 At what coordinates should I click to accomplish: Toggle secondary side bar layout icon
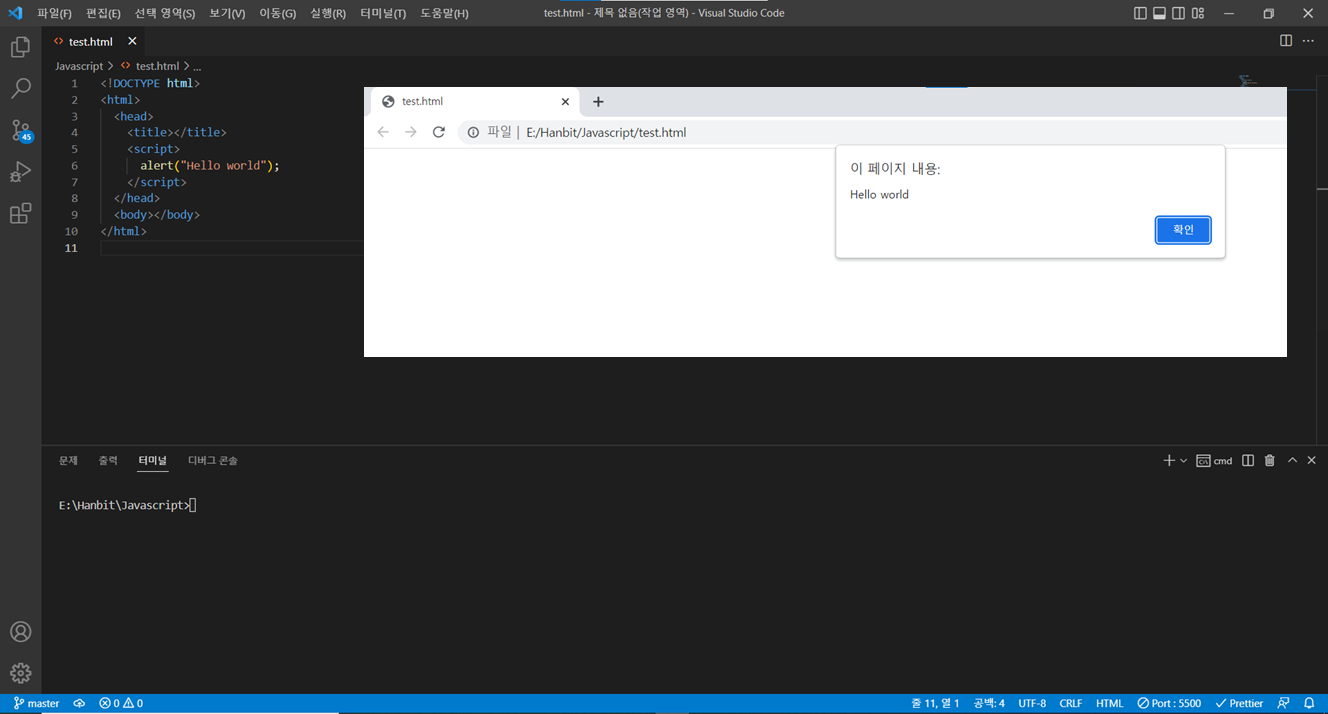[x=1179, y=13]
